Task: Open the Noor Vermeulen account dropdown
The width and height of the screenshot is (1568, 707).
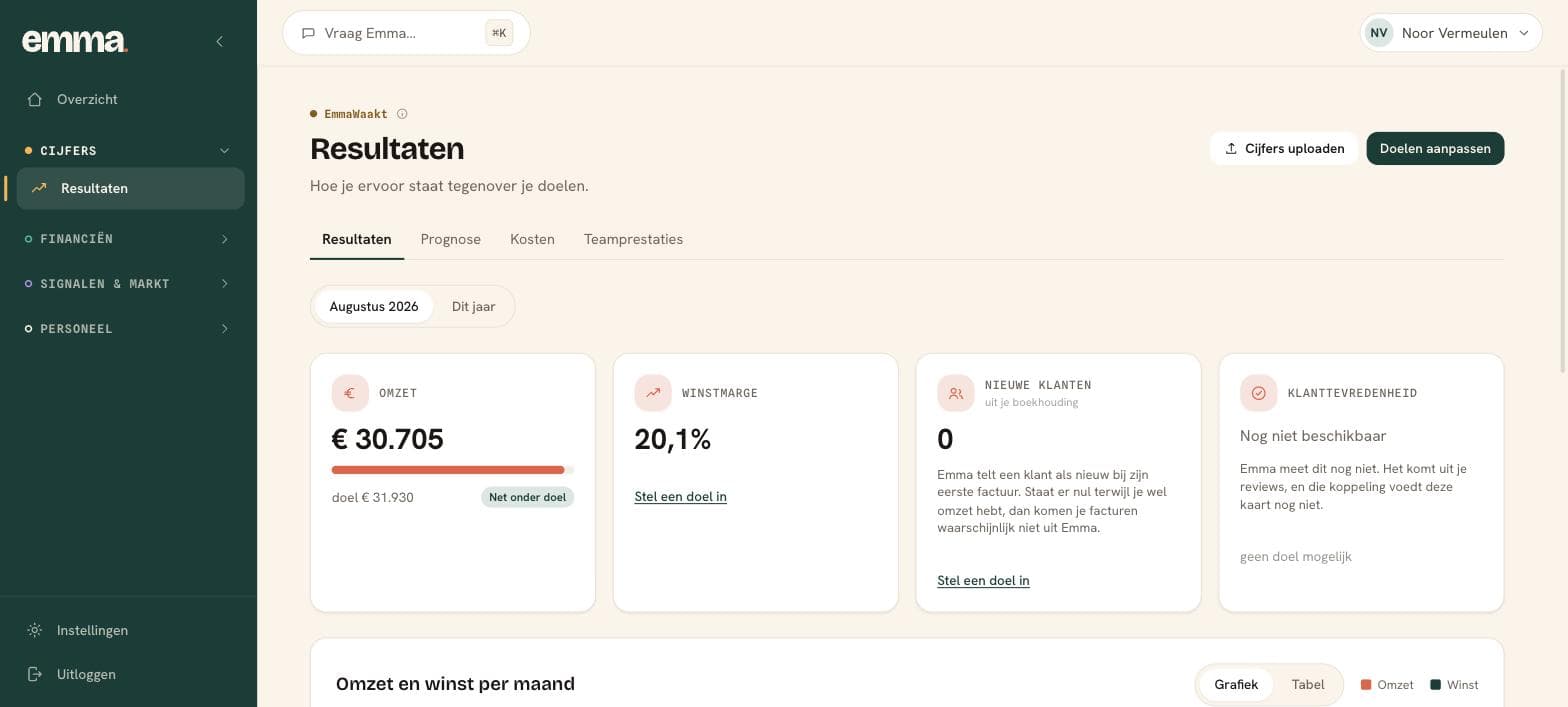Action: pos(1451,33)
